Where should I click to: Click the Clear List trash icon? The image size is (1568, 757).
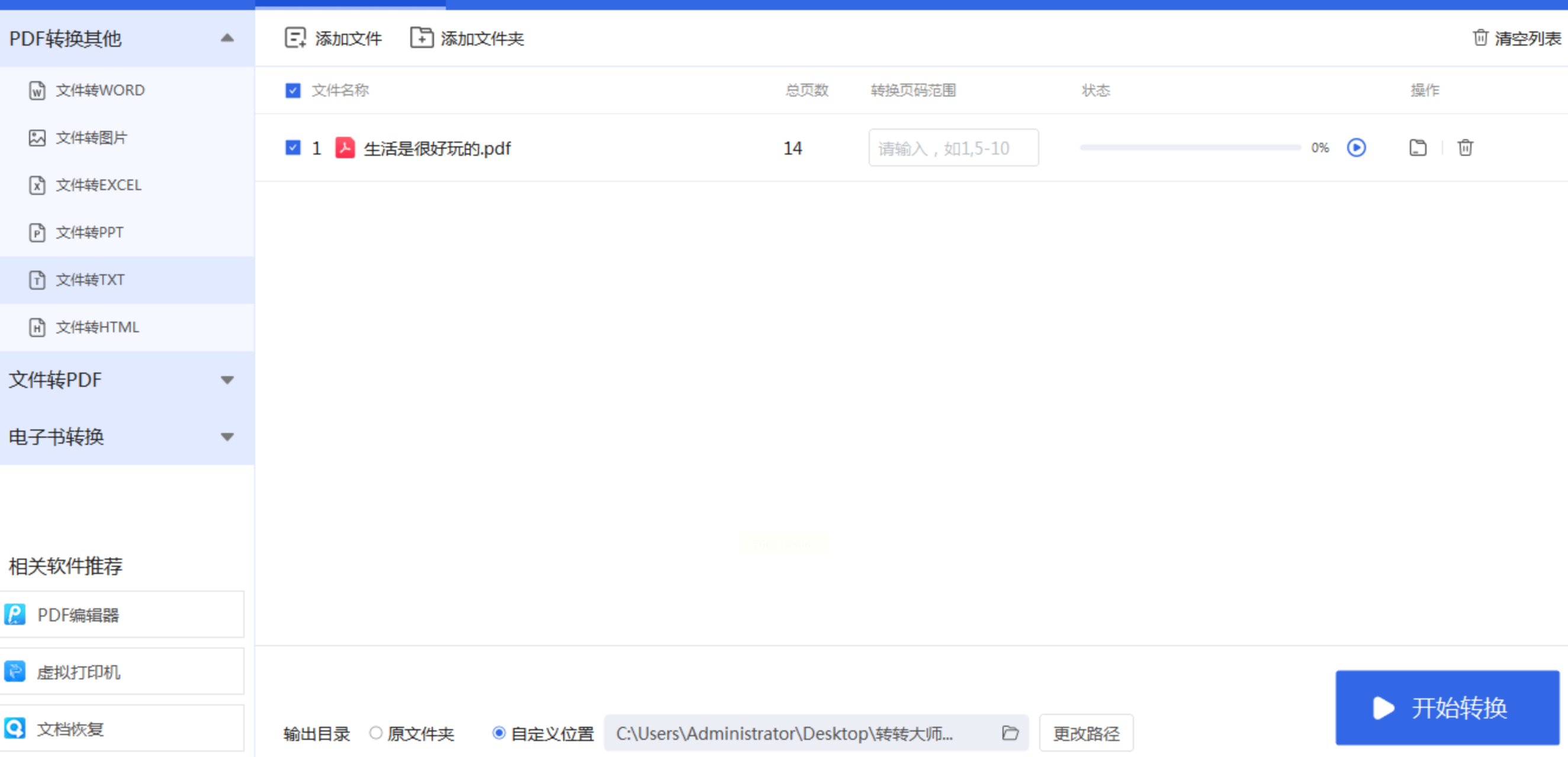tap(1480, 38)
